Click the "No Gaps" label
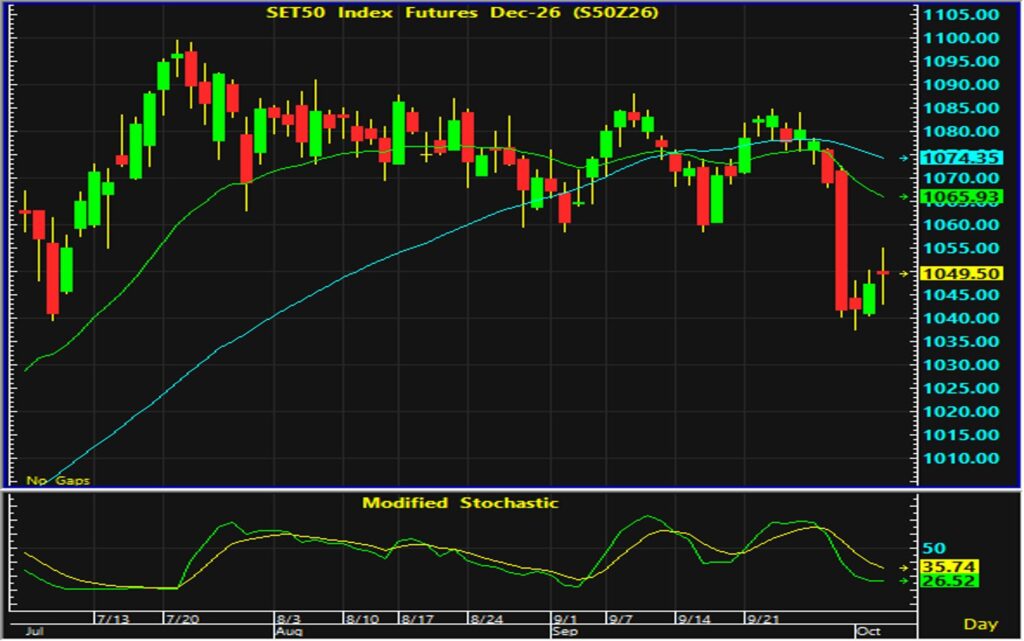The width and height of the screenshot is (1024, 641). (58, 480)
